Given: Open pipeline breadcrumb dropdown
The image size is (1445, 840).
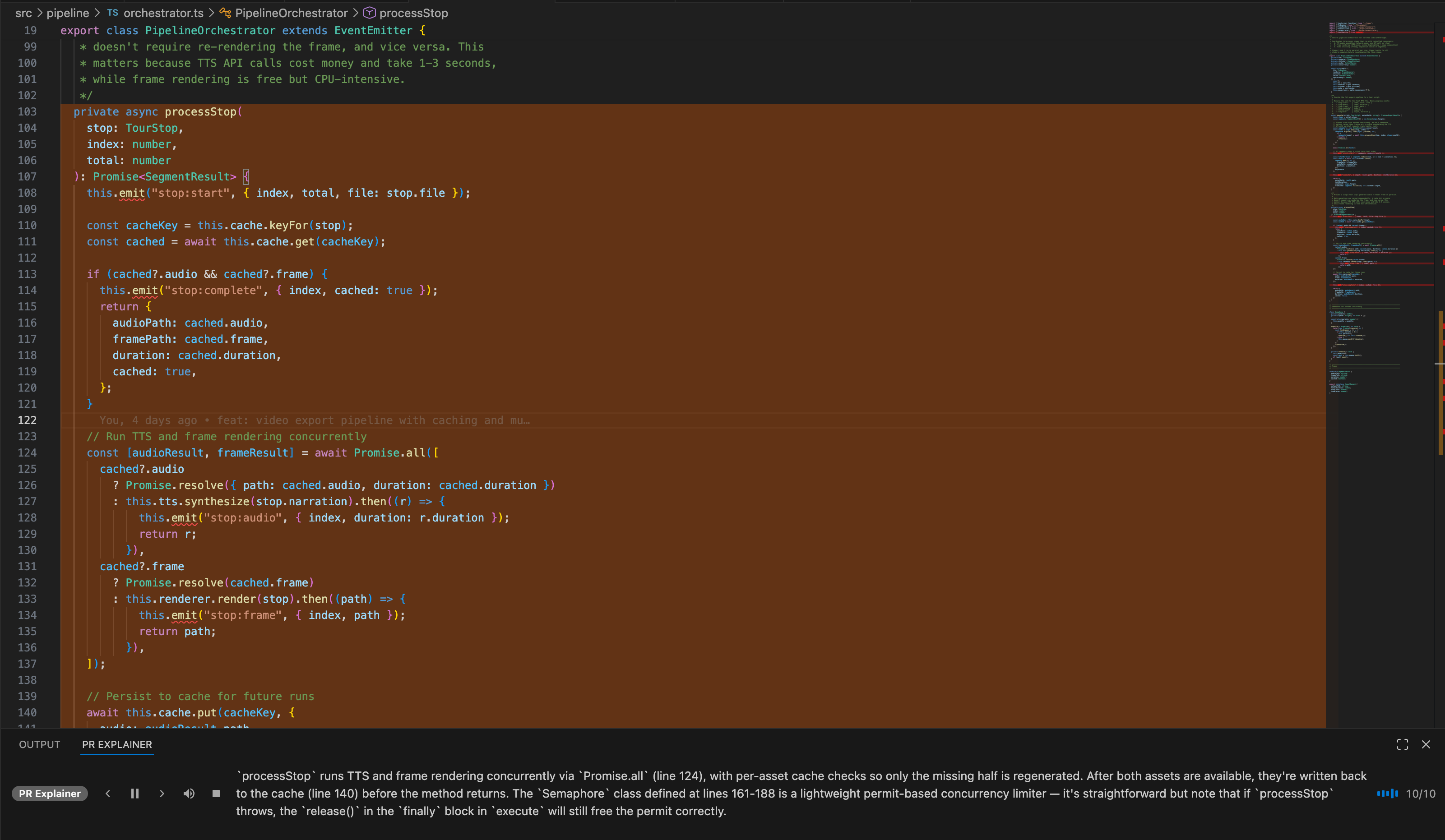Looking at the screenshot, I should click(68, 13).
